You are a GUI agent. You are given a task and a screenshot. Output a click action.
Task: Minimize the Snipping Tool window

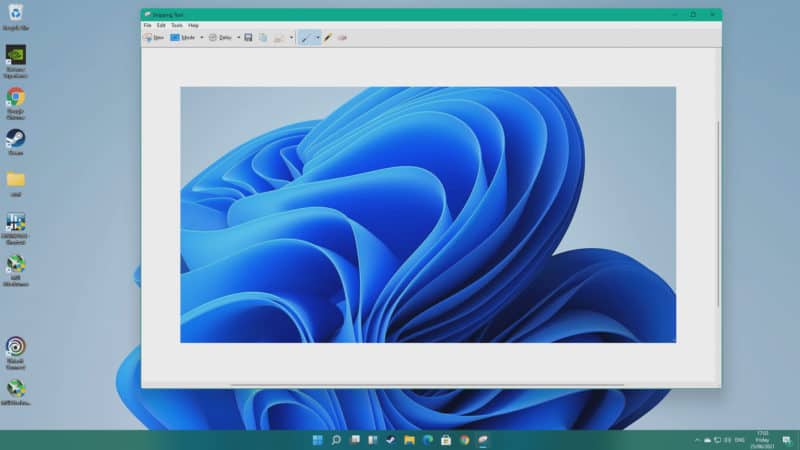tap(674, 15)
